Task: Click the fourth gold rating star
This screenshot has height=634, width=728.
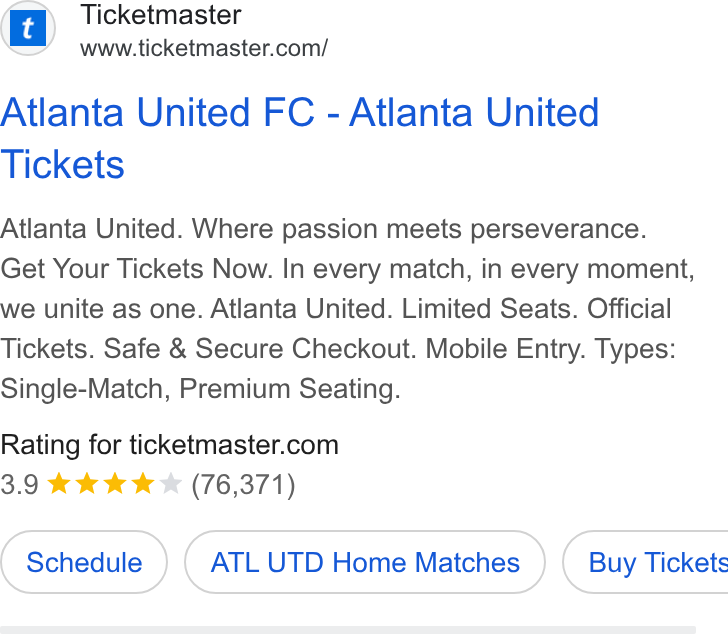Action: point(143,484)
